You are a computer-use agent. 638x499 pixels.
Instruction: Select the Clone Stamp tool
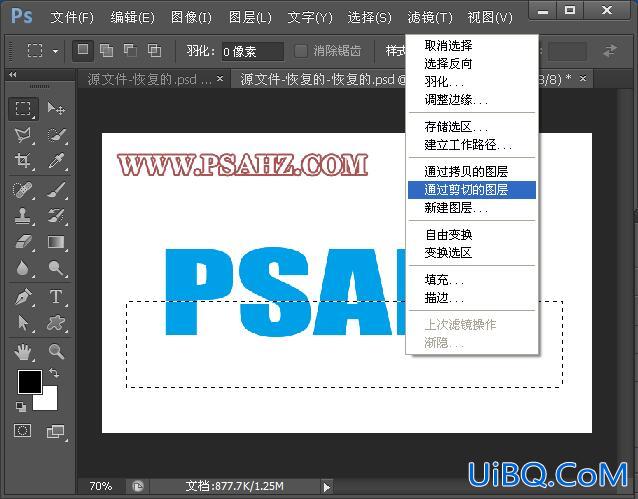pyautogui.click(x=23, y=216)
